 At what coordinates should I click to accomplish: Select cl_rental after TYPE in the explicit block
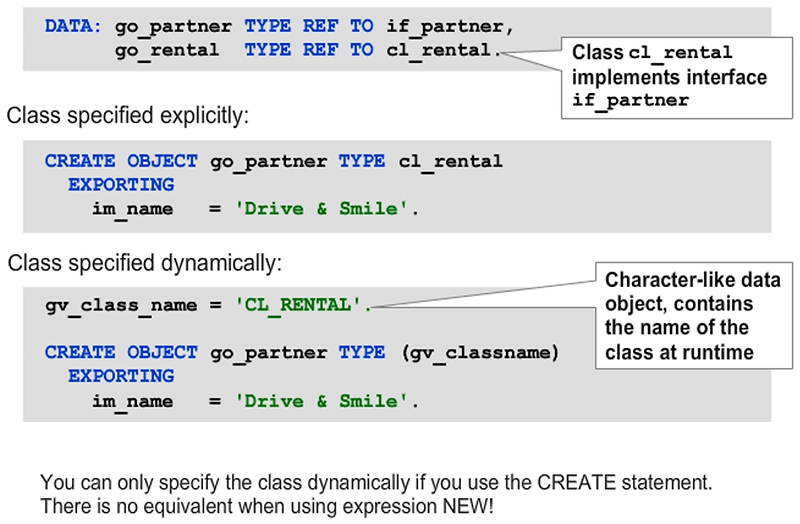[450, 161]
